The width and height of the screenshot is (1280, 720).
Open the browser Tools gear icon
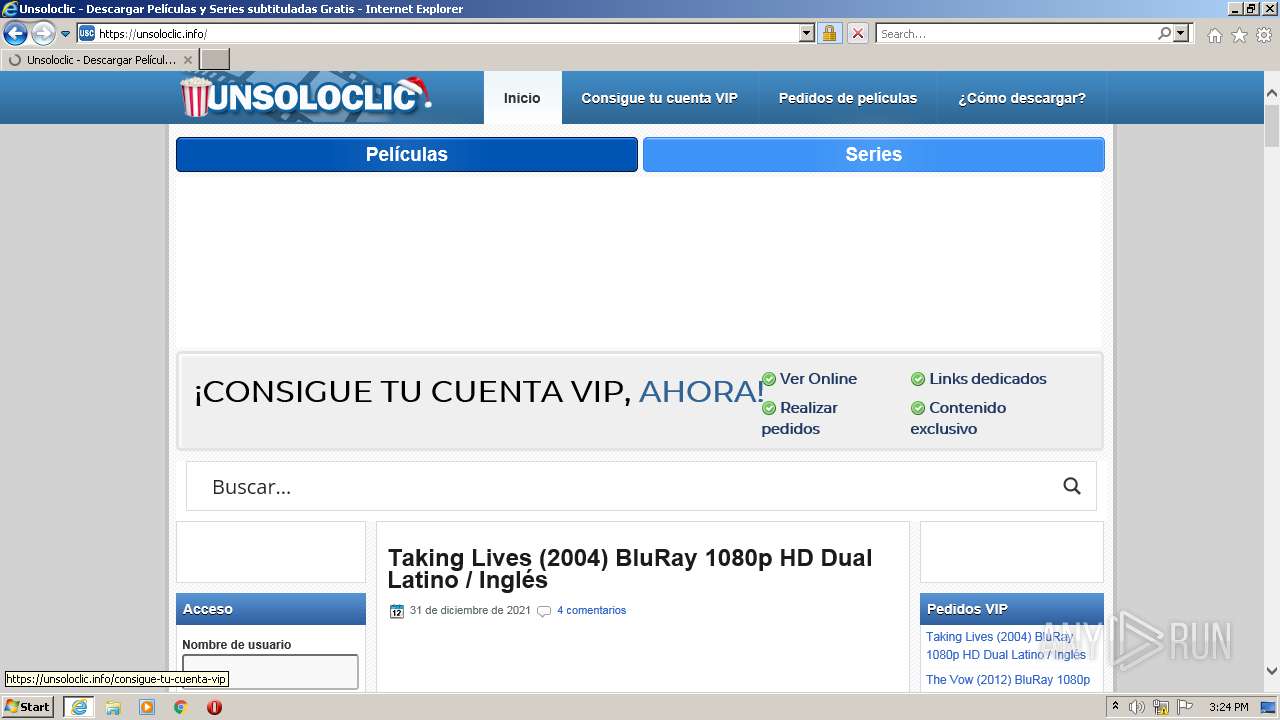click(1264, 35)
